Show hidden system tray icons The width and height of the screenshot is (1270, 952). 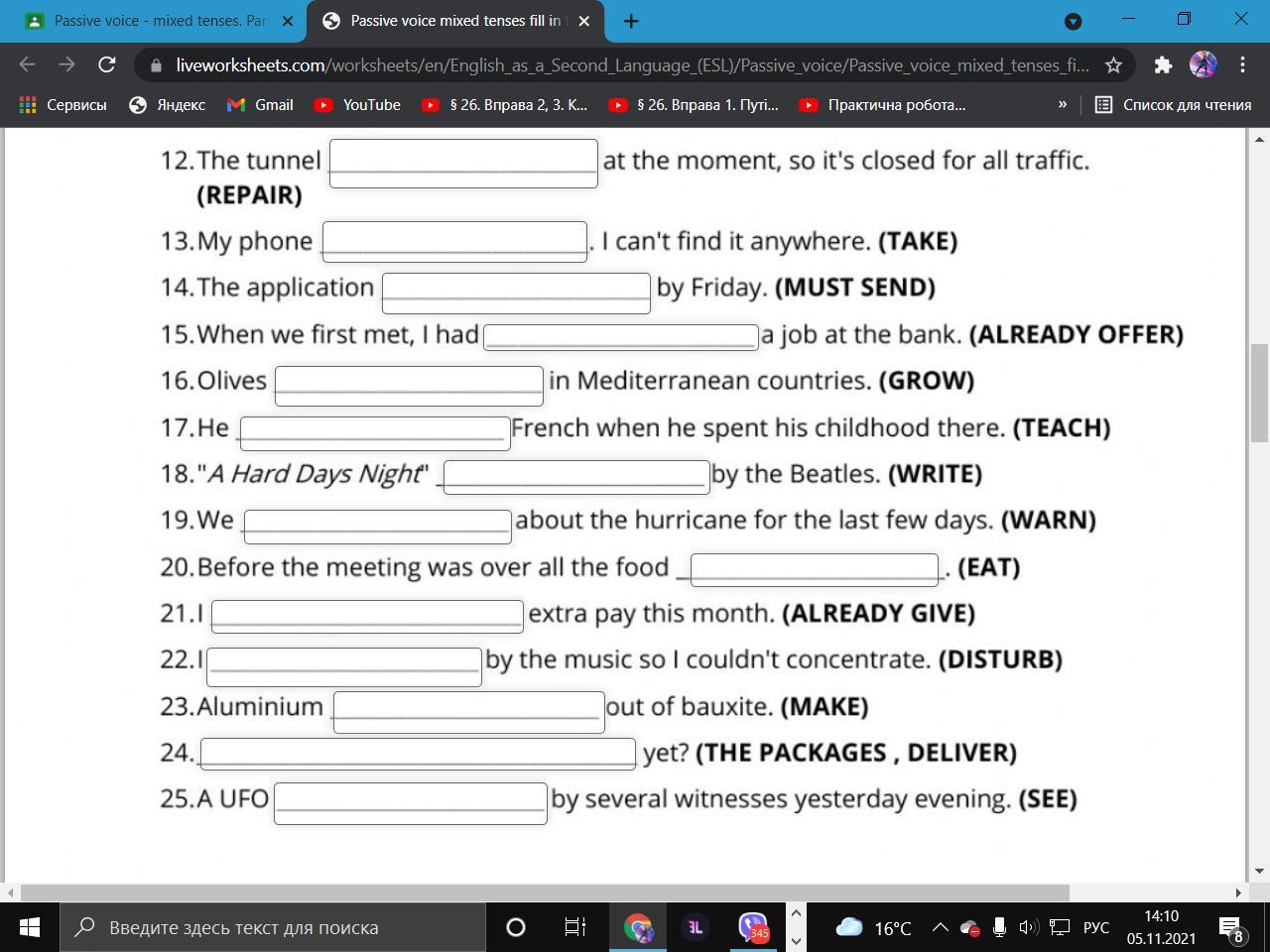(939, 927)
